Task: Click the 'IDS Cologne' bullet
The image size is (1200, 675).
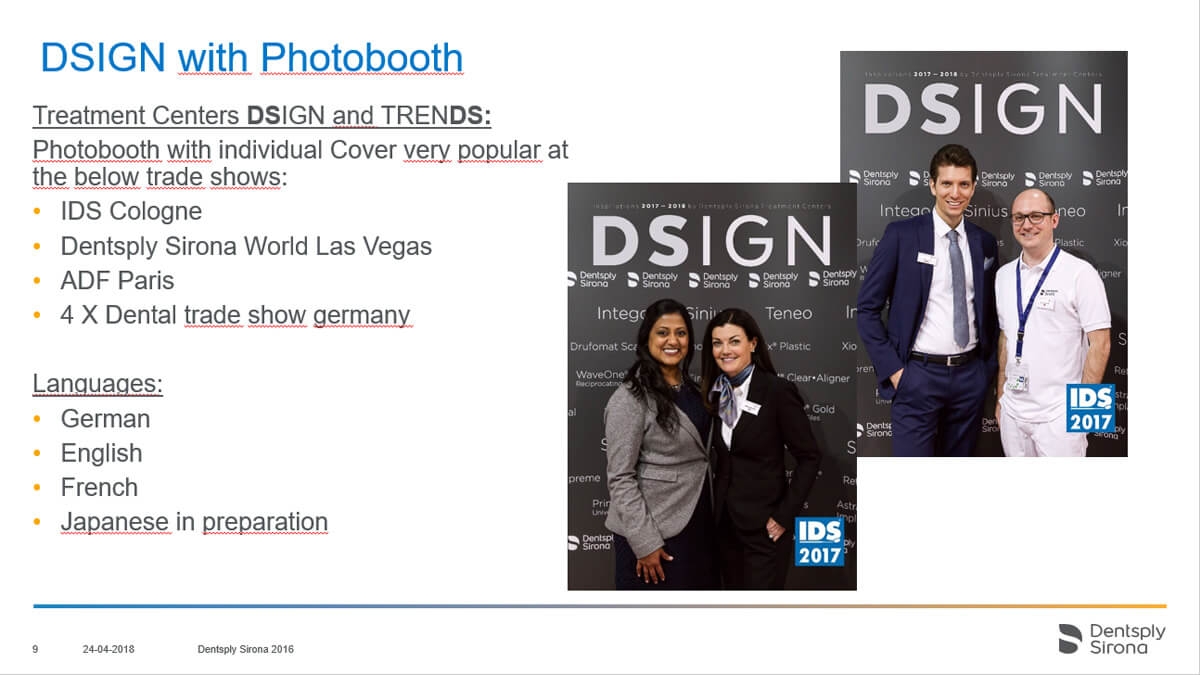Action: [x=131, y=211]
